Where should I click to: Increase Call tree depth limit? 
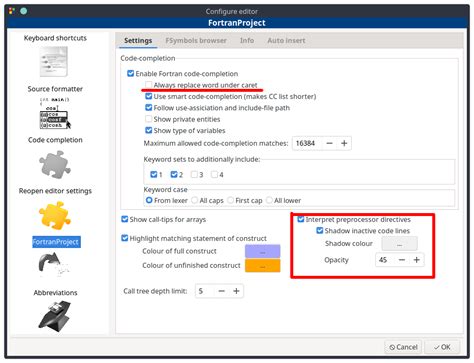click(x=236, y=291)
